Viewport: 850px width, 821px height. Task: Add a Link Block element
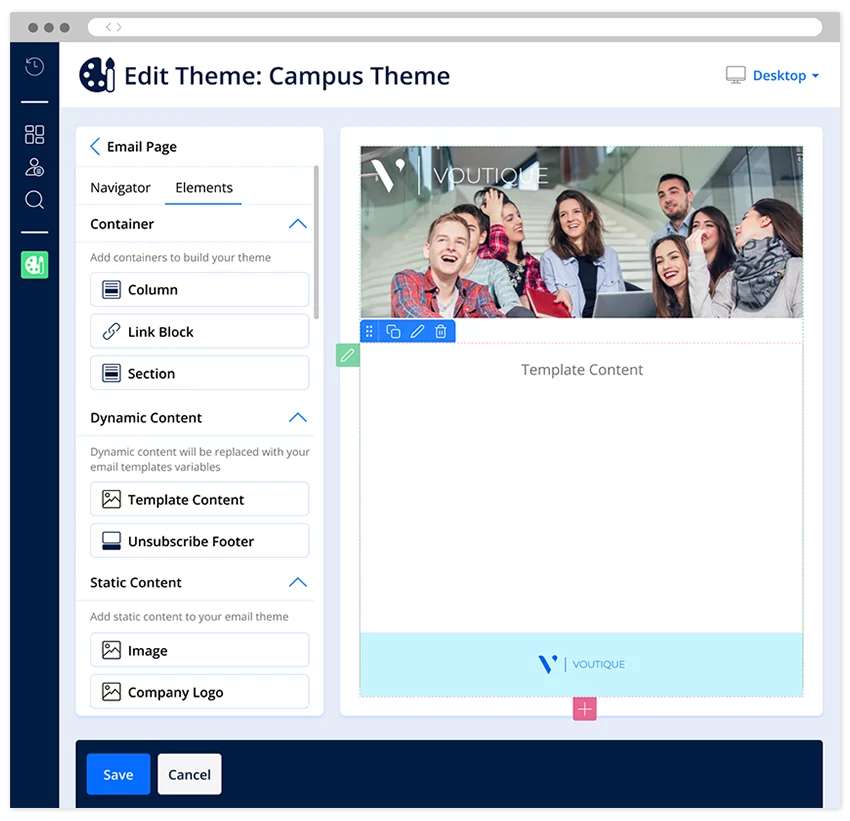click(x=199, y=331)
